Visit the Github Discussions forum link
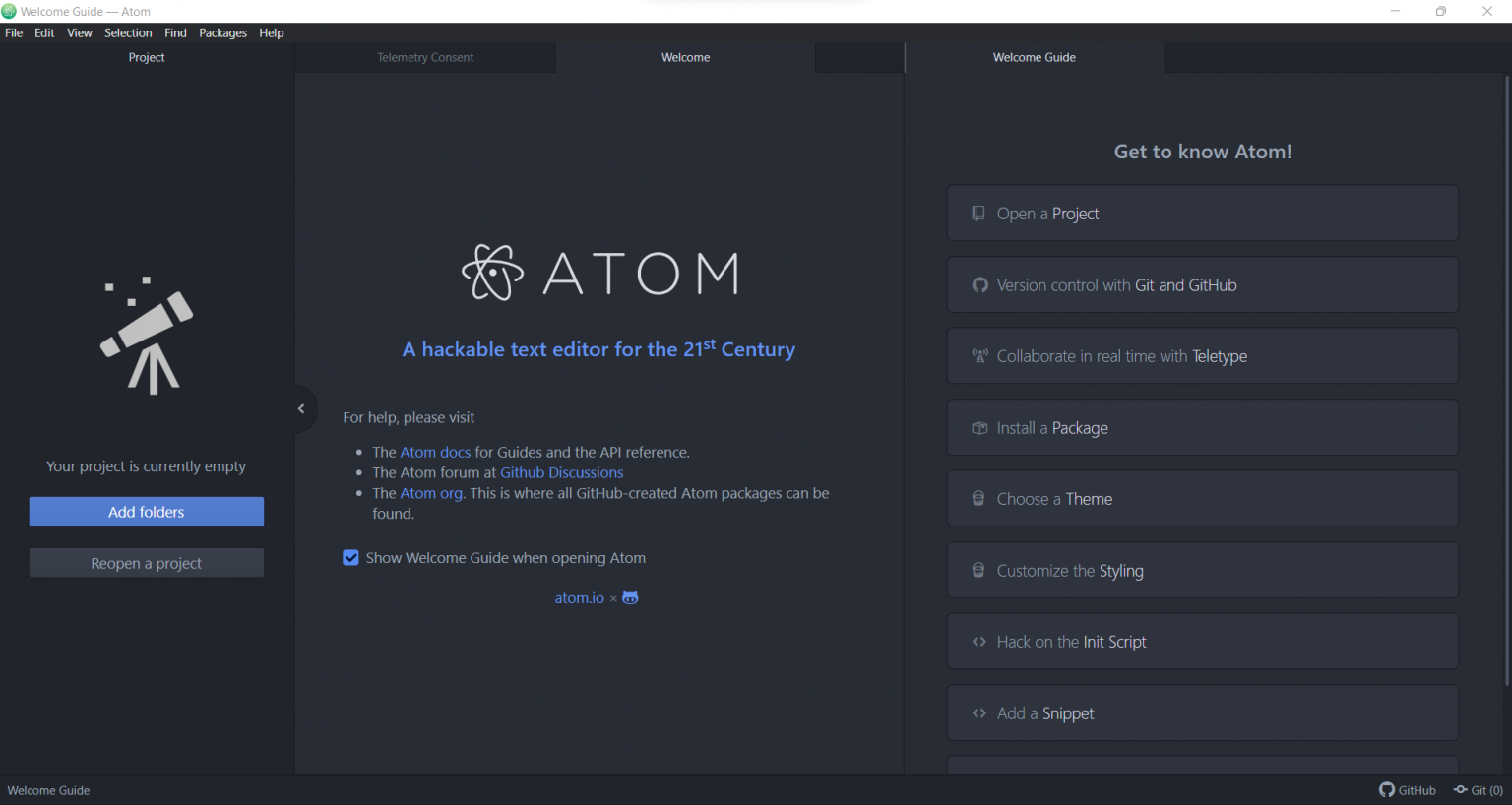This screenshot has height=805, width=1512. click(x=561, y=472)
